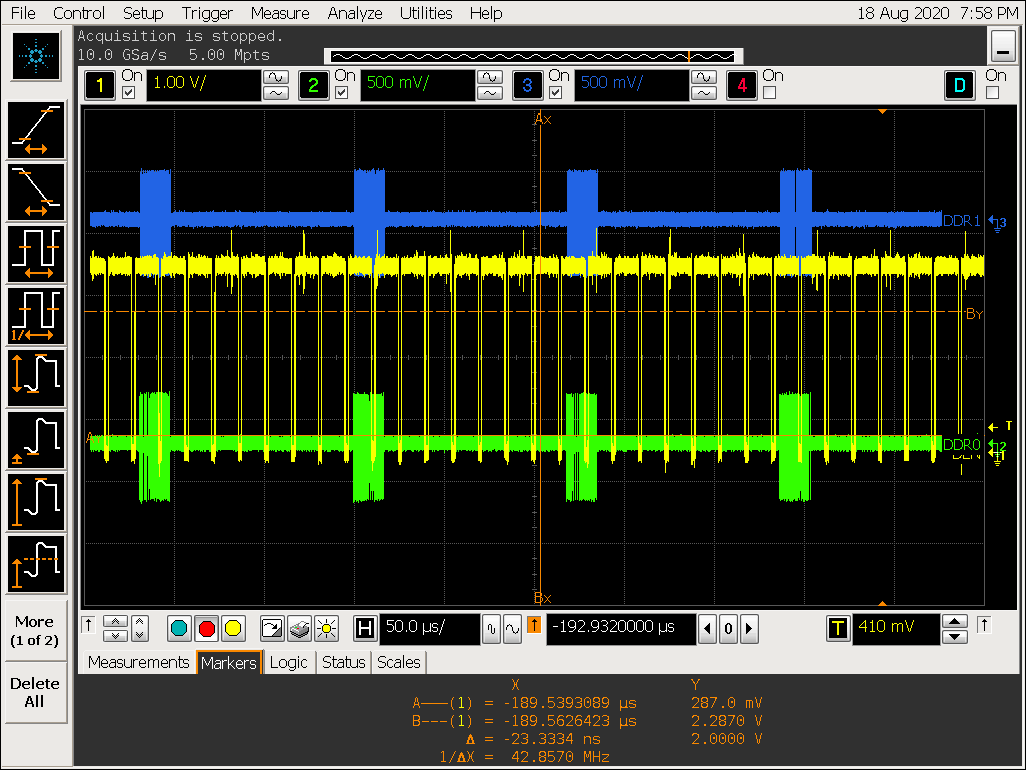Open the Trigger menu
This screenshot has width=1026, height=770.
coord(207,13)
